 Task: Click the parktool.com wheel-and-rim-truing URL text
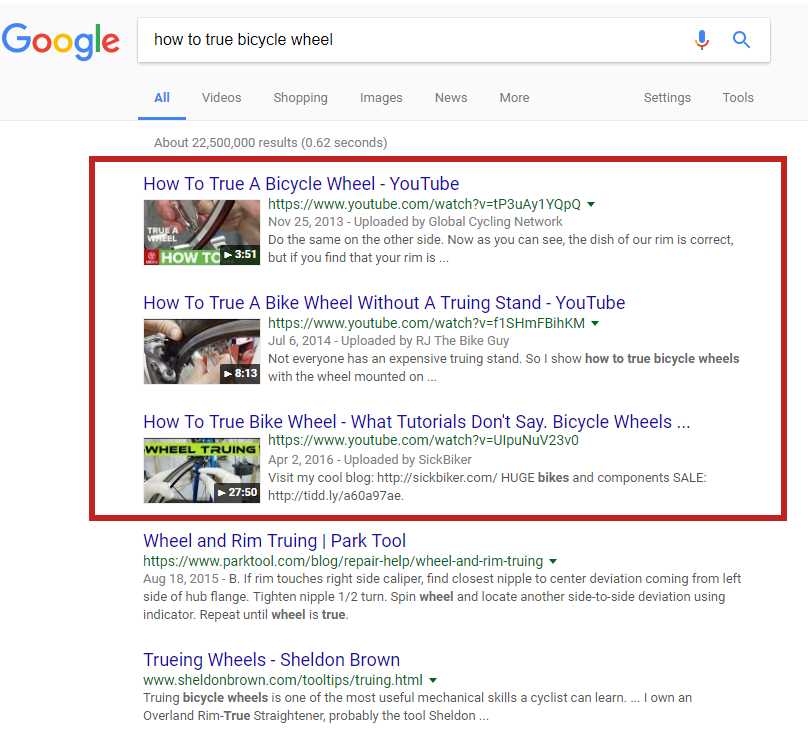pos(343,561)
